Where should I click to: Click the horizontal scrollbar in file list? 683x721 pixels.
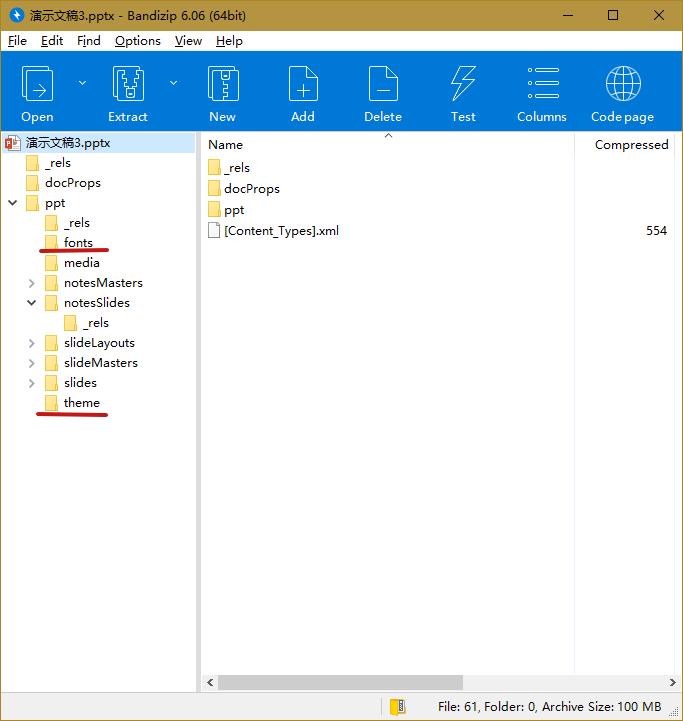[x=340, y=683]
